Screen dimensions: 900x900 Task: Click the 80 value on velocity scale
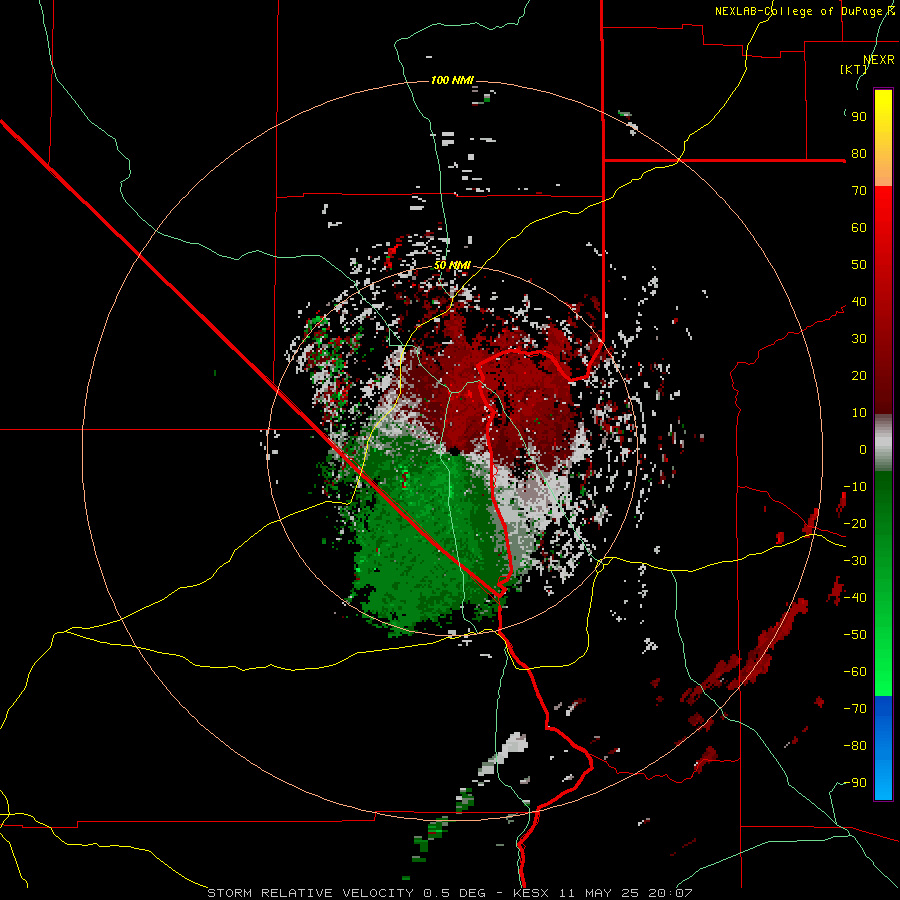[859, 154]
